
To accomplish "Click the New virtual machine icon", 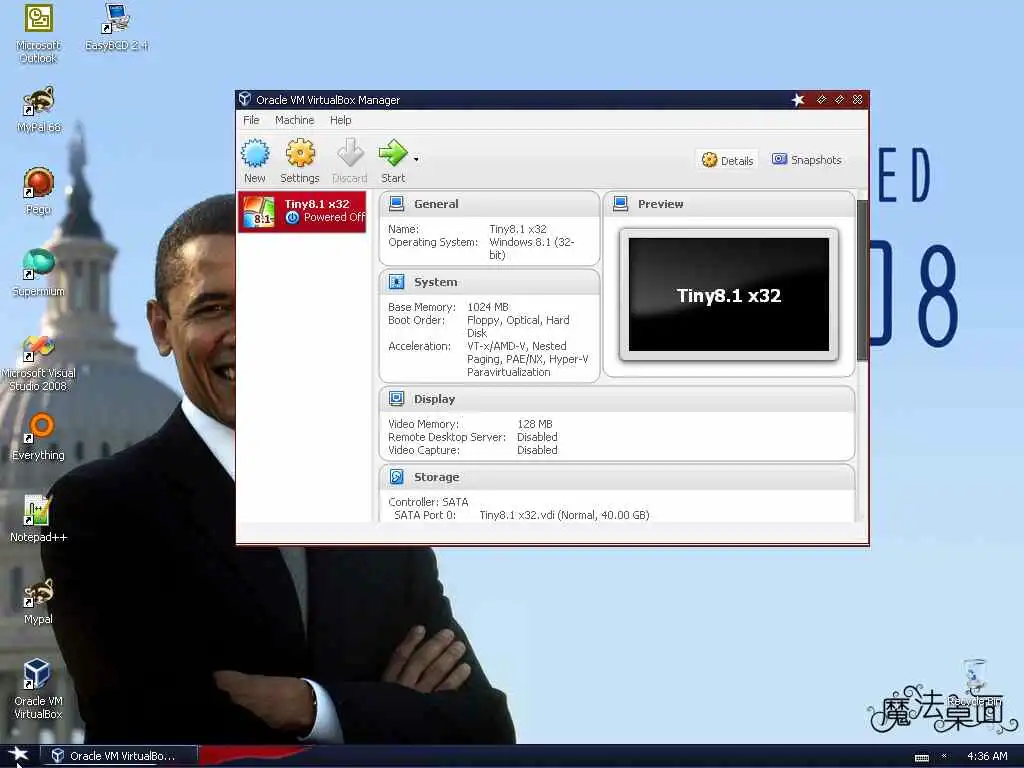I will tap(255, 154).
